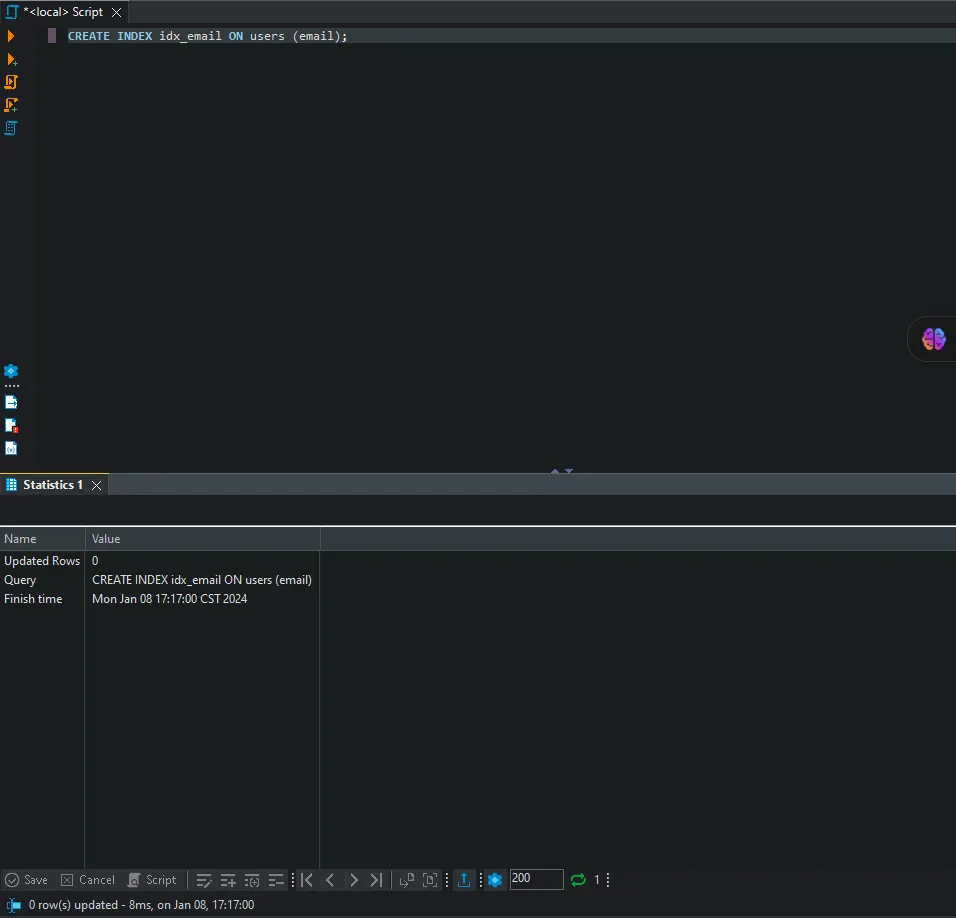Click the fetch size field showing 200
Viewport: 956px width, 918px height.
pos(536,880)
